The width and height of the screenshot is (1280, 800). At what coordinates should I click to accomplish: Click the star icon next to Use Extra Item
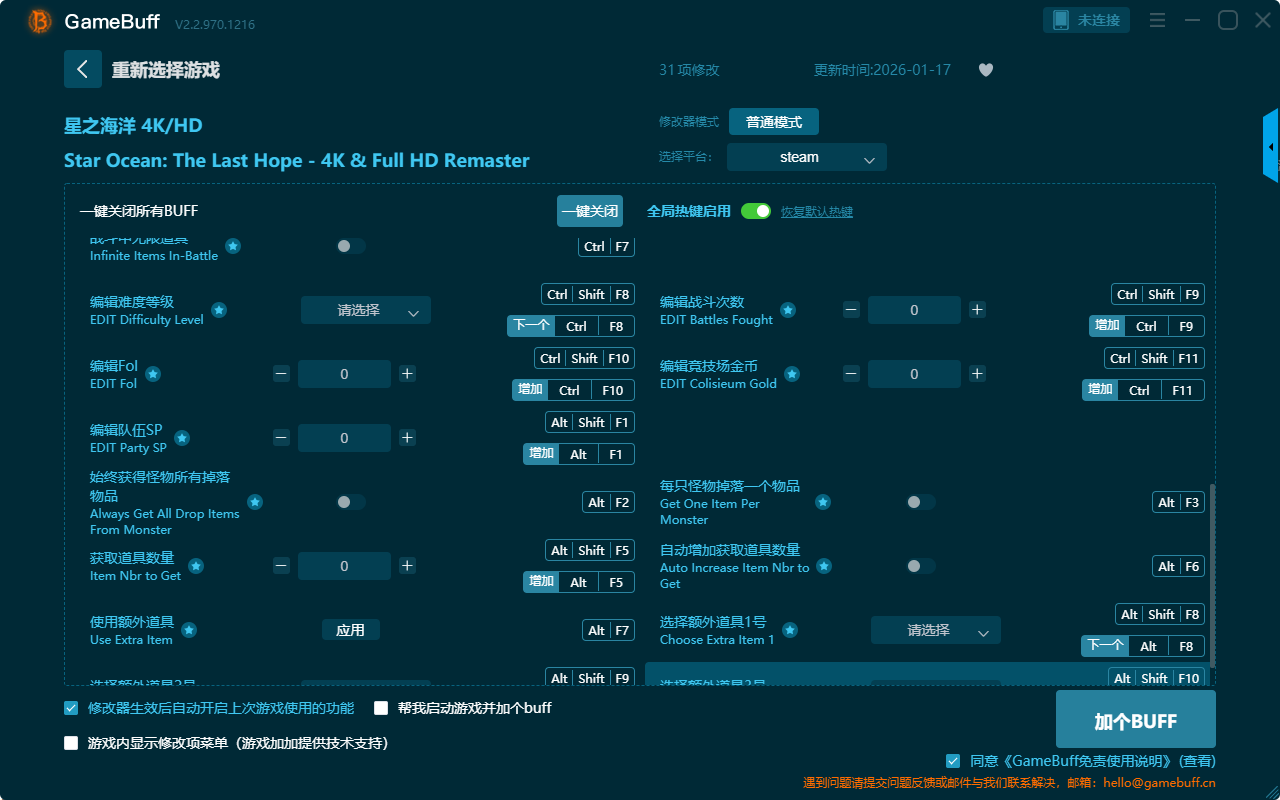coord(189,630)
